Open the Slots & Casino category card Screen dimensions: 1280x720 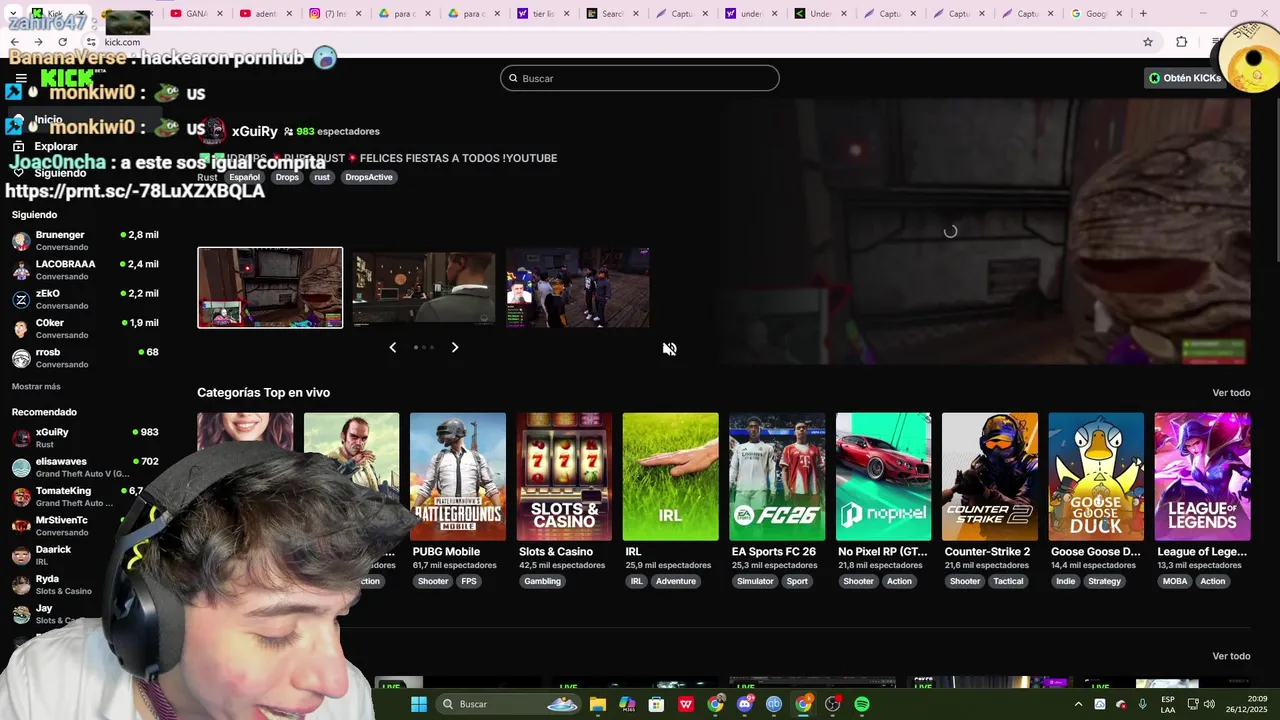[564, 476]
